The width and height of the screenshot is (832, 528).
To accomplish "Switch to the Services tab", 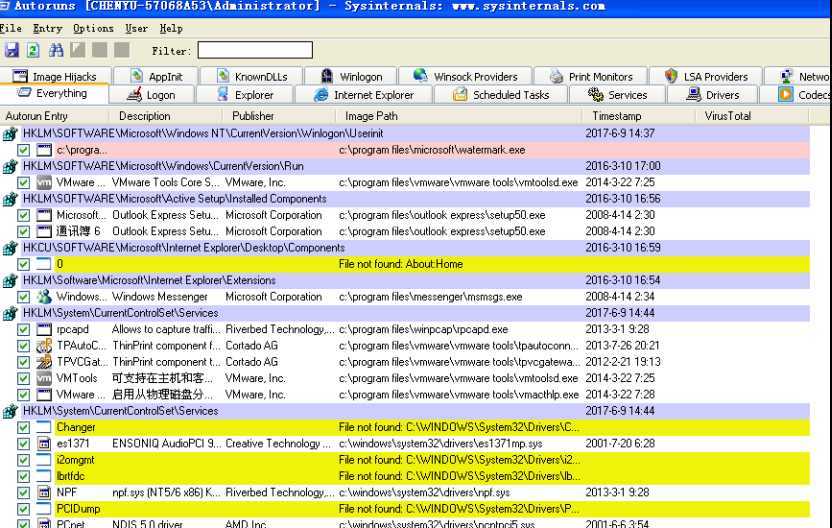I will coord(617,95).
